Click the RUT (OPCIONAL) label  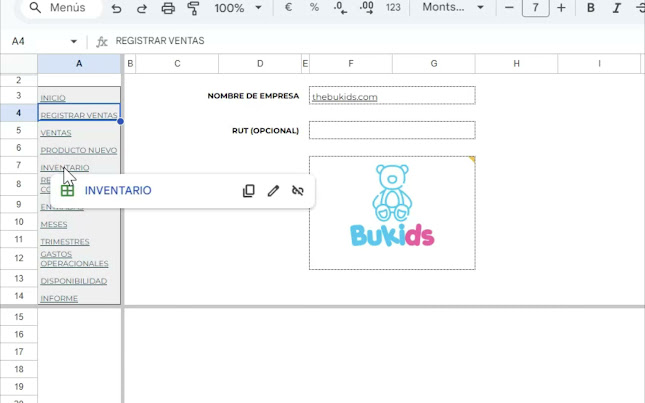[265, 131]
